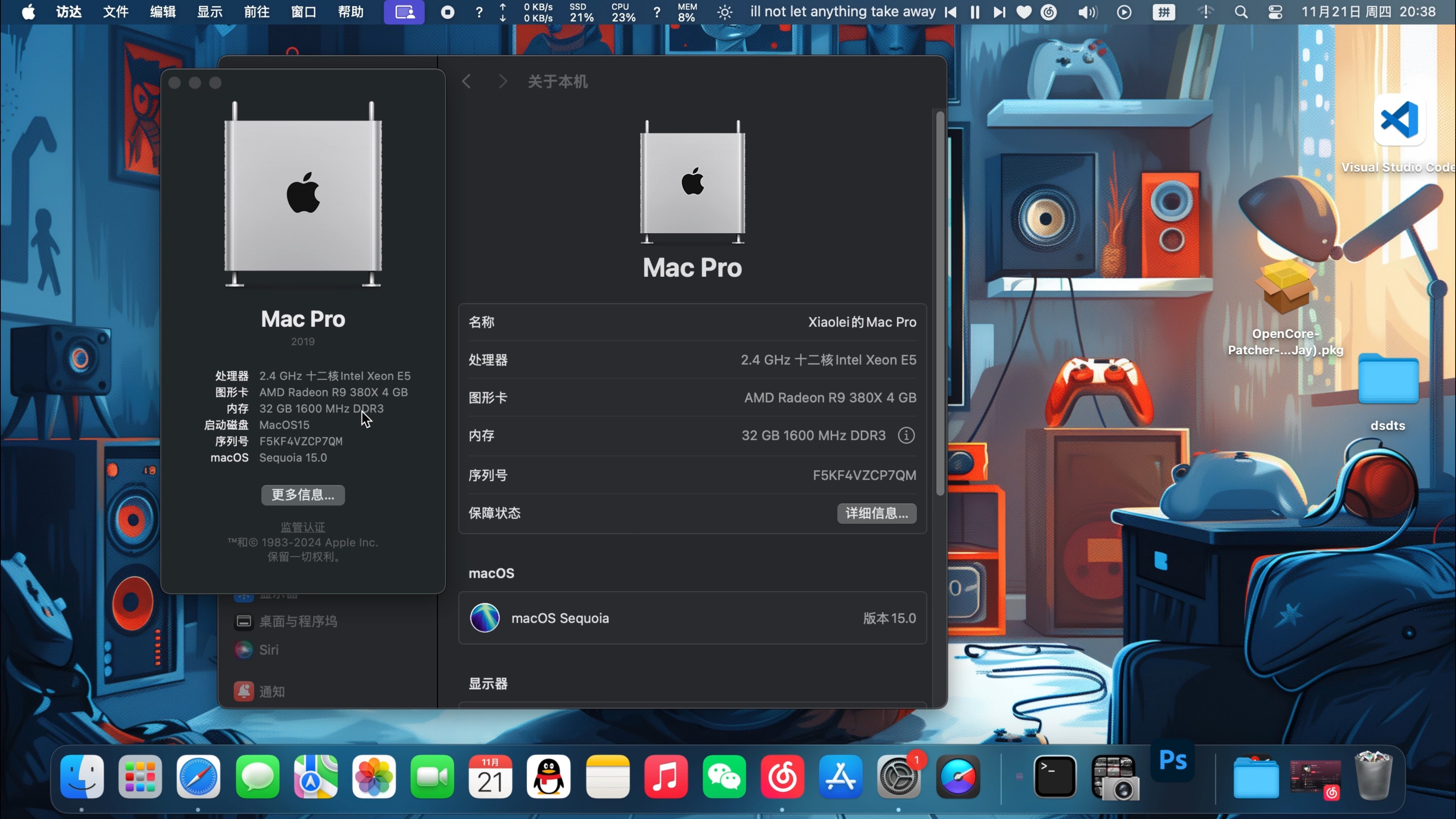Click serial number F5KF4VZCP7QM in settings
Viewport: 1456px width, 819px height.
[x=864, y=475]
